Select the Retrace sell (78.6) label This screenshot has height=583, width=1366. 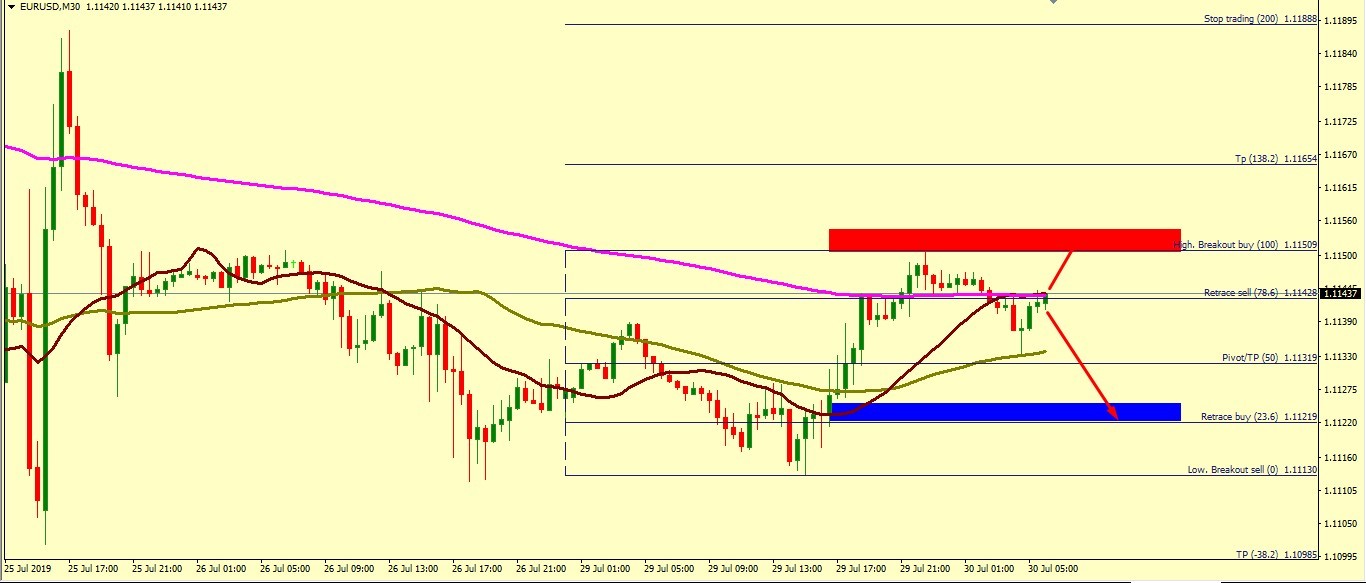pos(1260,292)
